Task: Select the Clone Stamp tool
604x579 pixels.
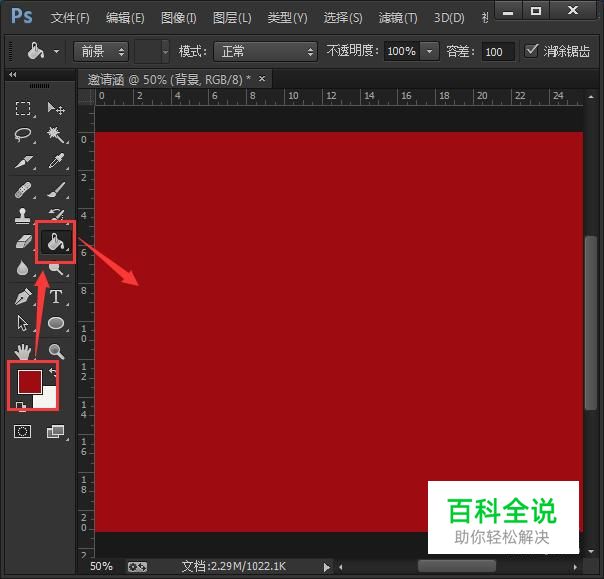Action: (22, 216)
